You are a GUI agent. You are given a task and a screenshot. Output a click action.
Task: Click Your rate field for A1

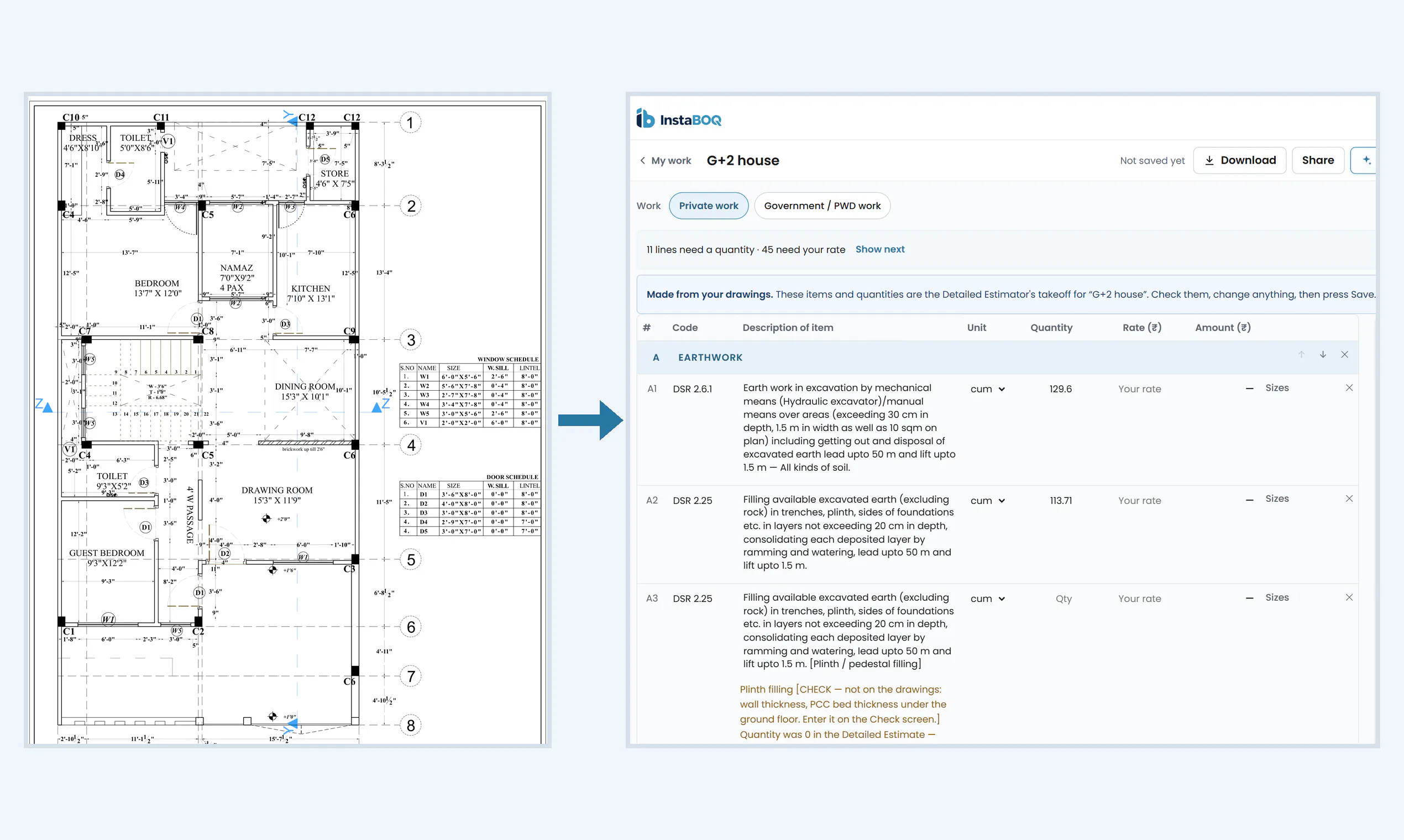coord(1139,389)
